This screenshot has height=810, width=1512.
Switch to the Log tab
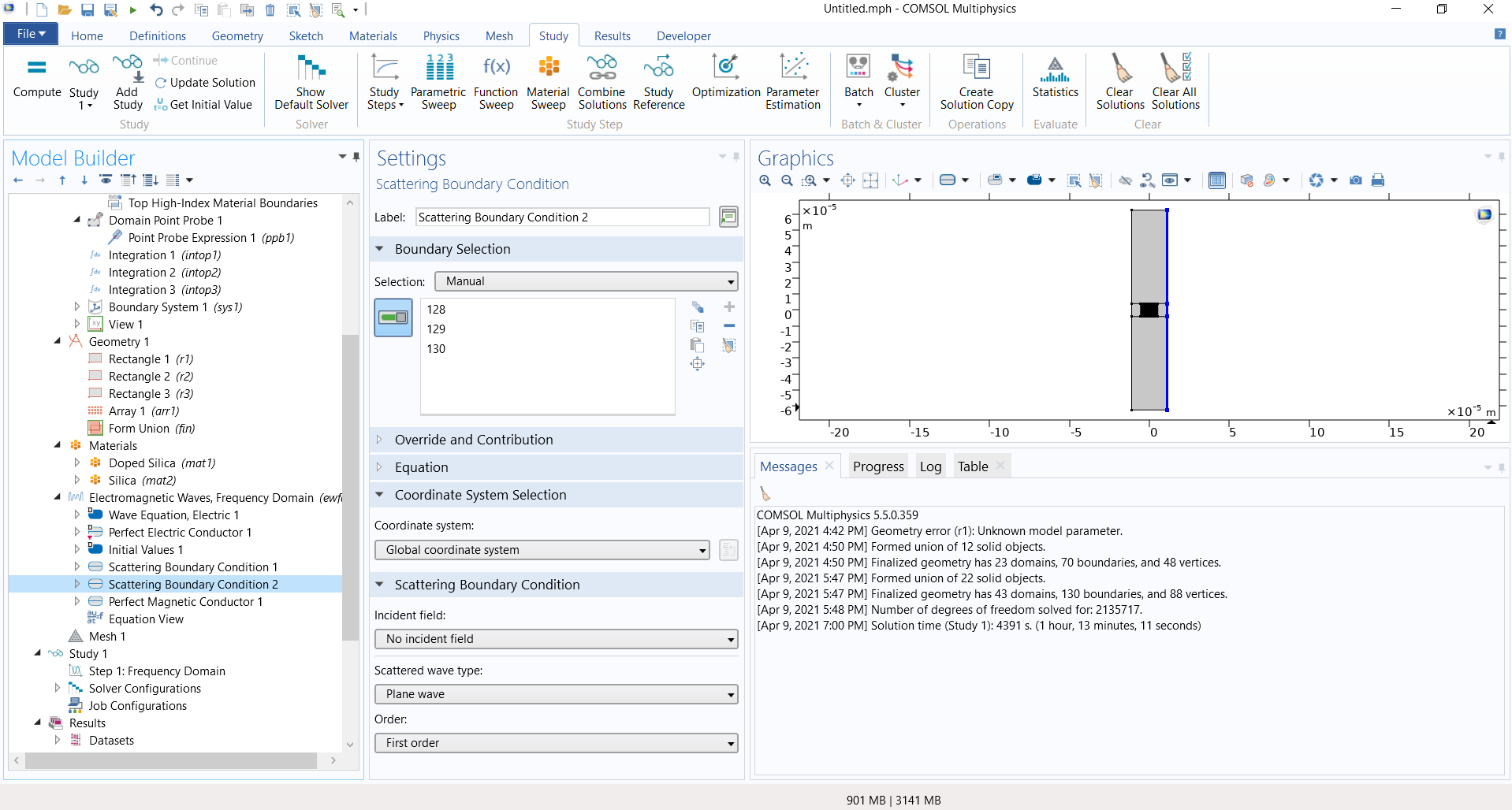click(930, 466)
